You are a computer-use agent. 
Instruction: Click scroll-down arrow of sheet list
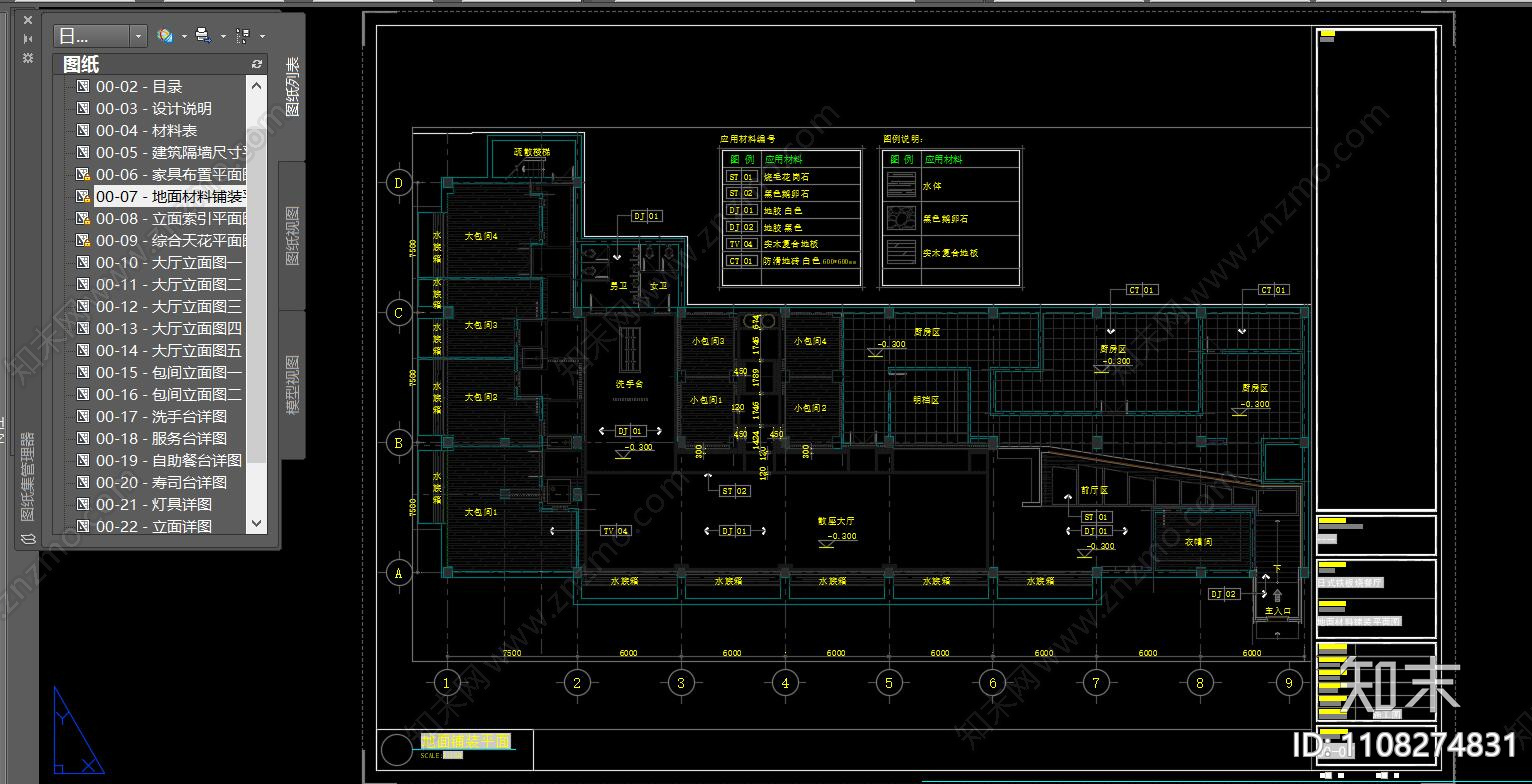[x=256, y=523]
